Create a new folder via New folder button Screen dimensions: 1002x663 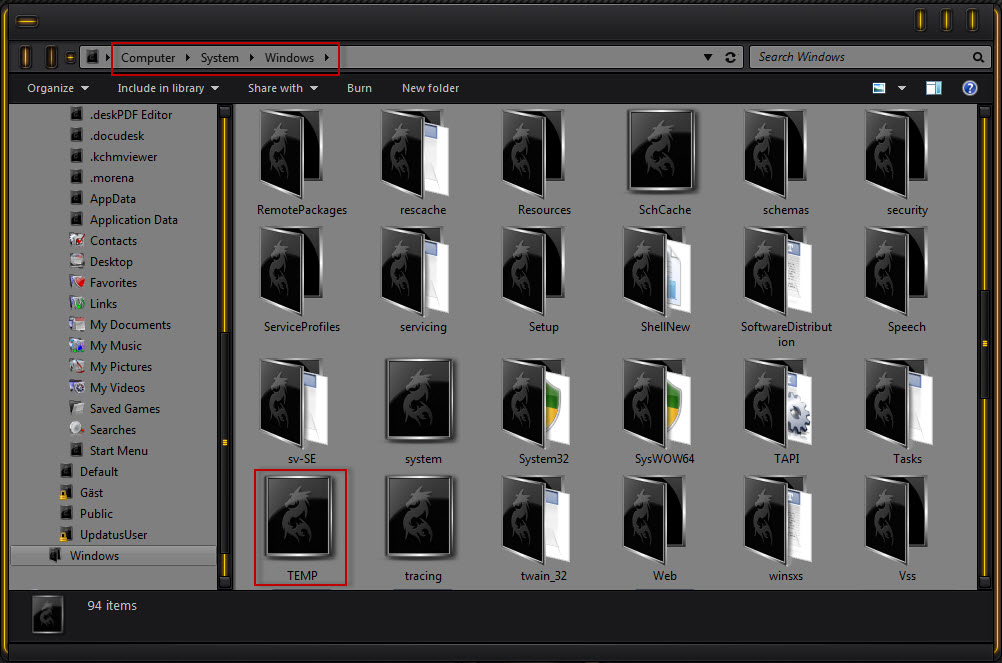pos(430,88)
